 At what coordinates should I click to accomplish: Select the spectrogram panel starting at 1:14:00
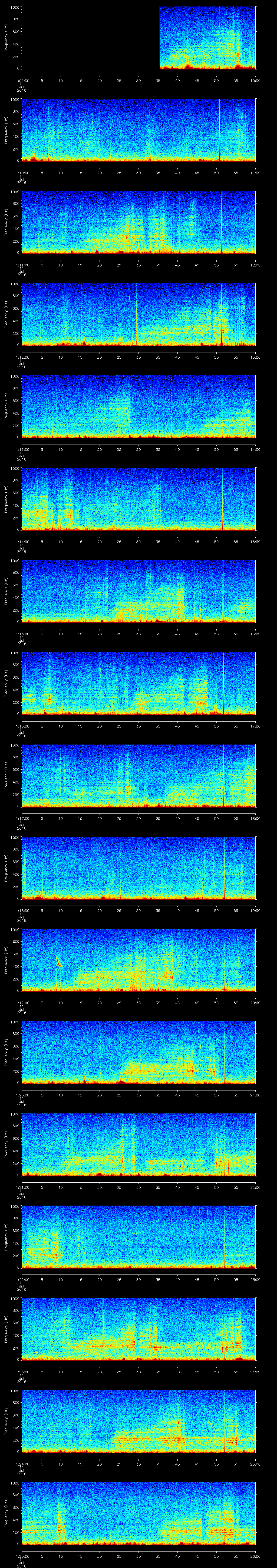click(138, 499)
